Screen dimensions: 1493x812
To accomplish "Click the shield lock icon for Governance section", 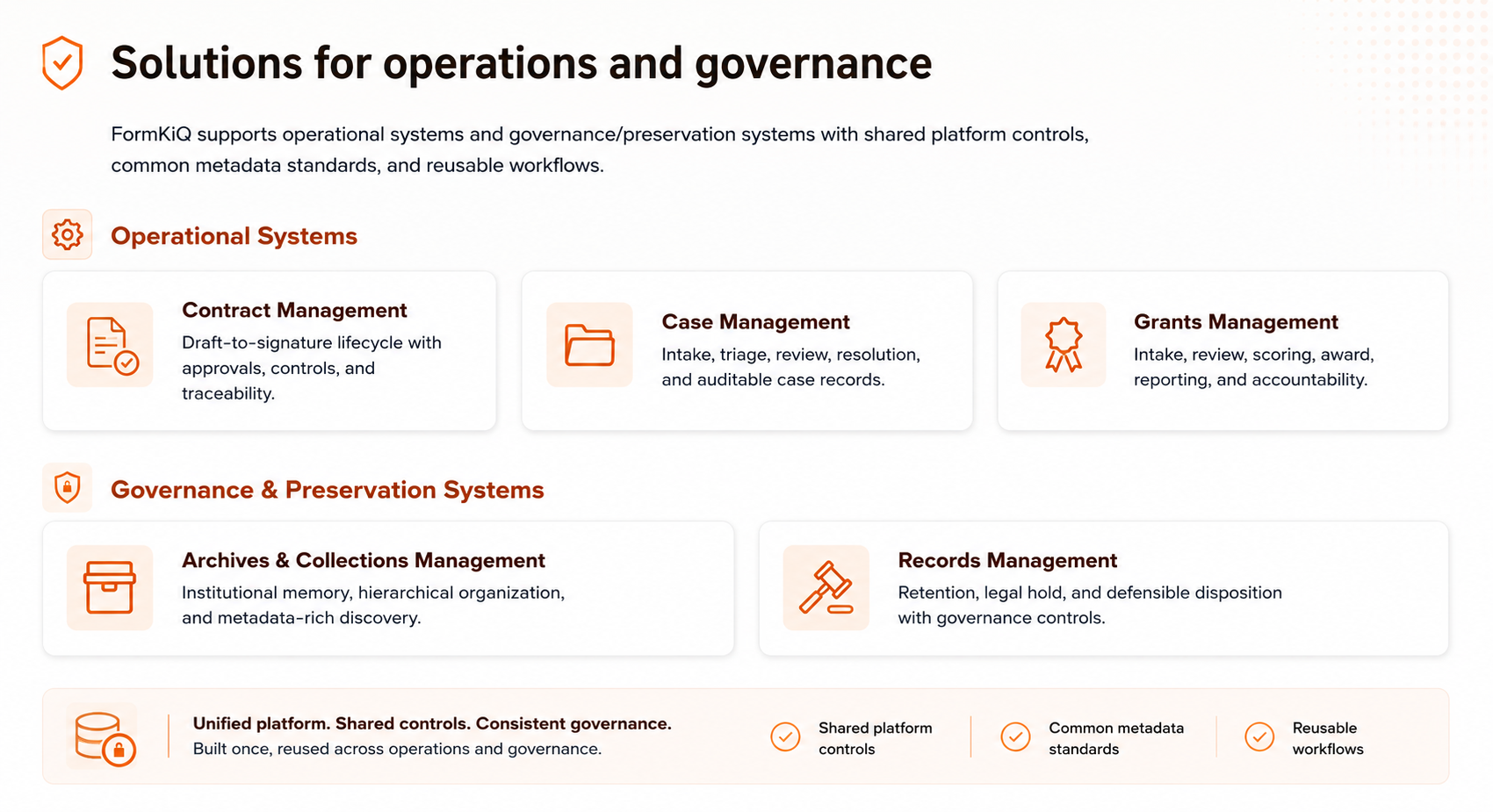I will click(x=68, y=487).
